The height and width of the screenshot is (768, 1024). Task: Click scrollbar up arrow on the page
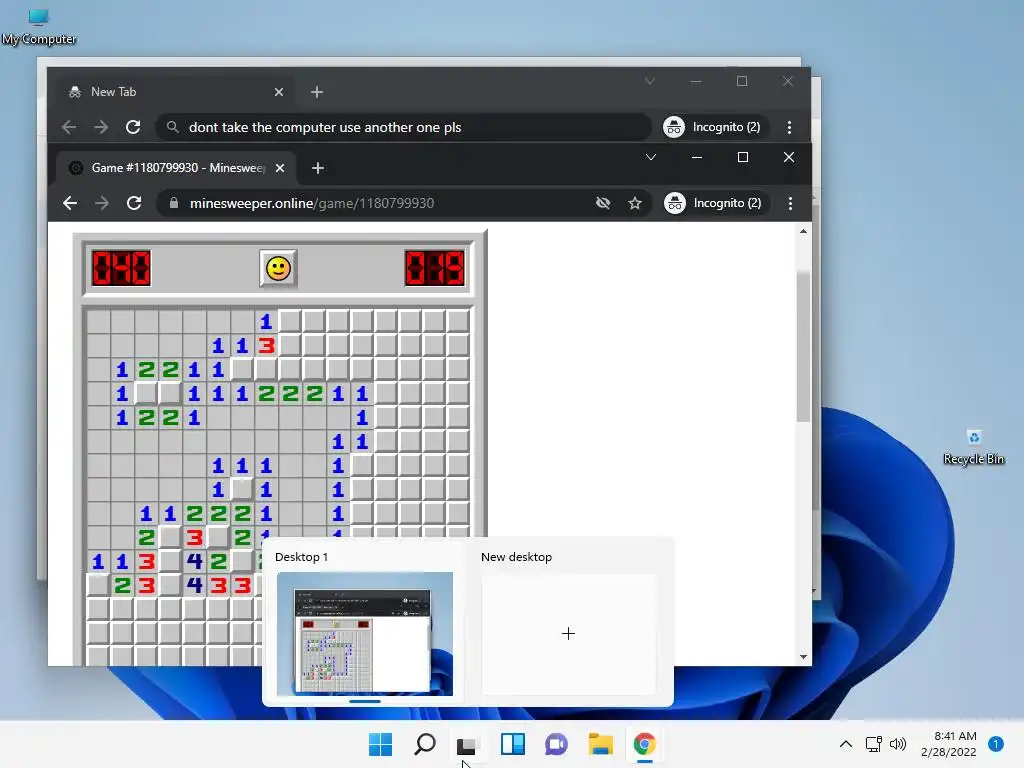[x=803, y=231]
